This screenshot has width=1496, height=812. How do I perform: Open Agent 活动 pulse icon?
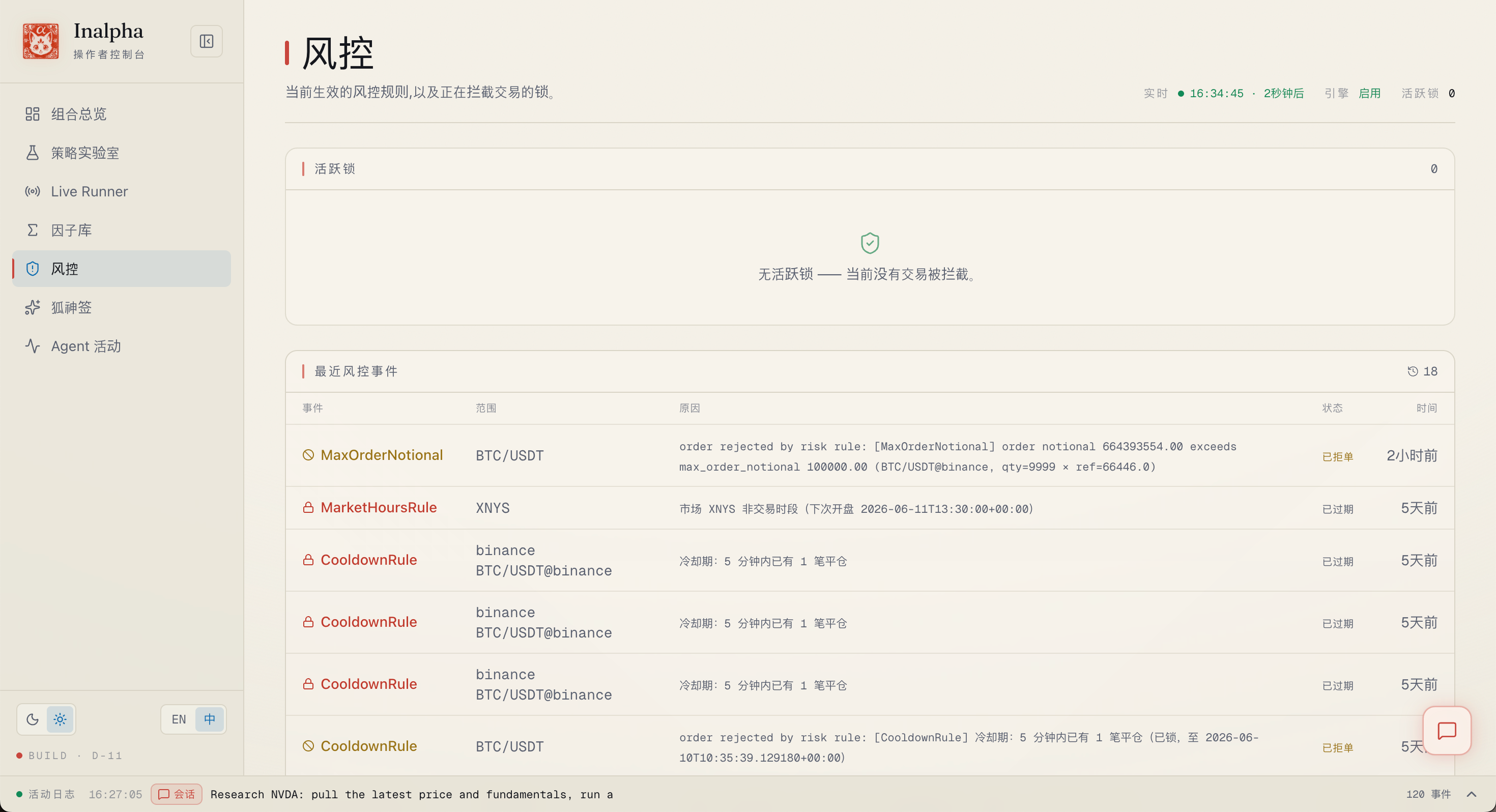[33, 346]
